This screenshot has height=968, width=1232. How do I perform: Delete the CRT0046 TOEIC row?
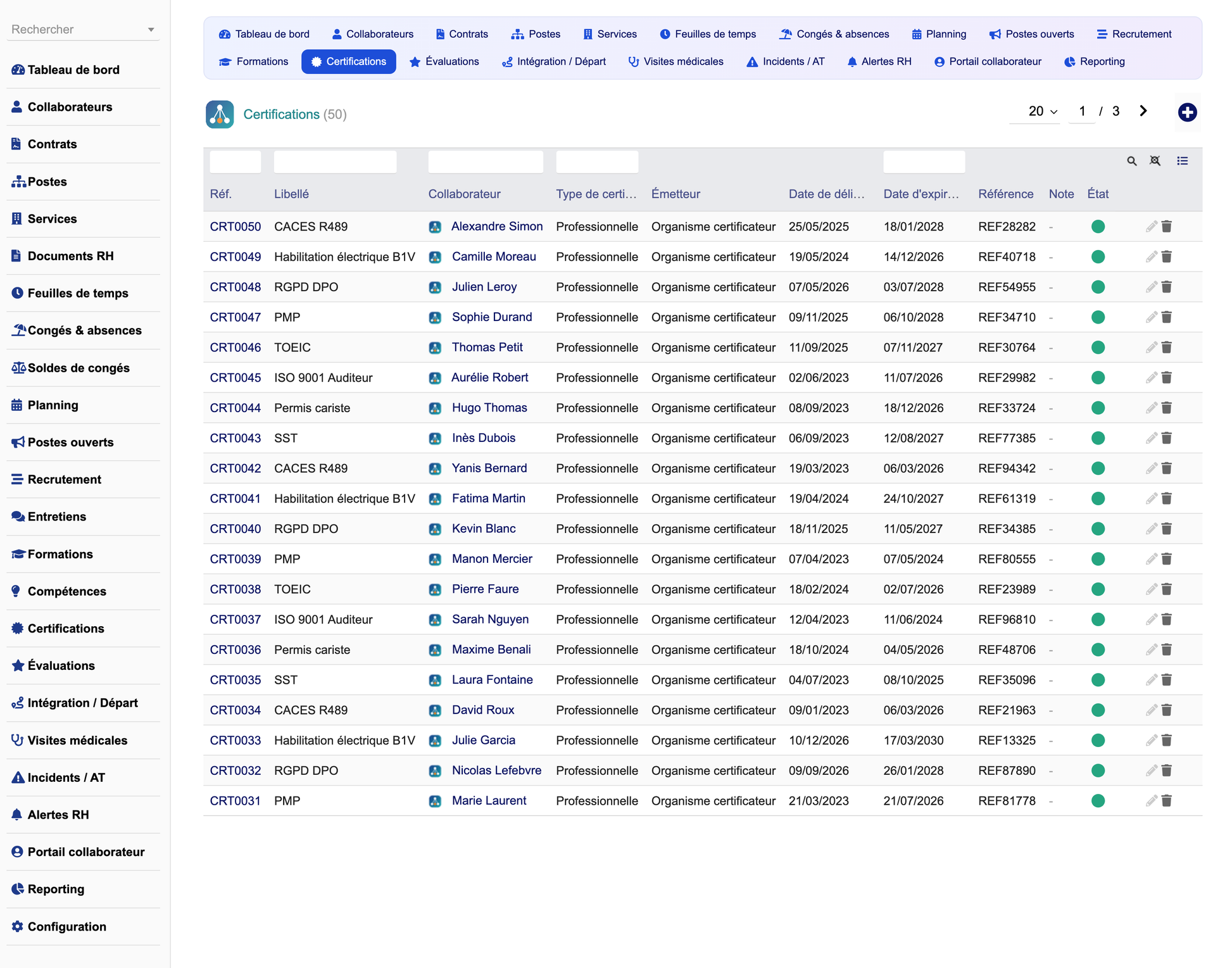(x=1167, y=348)
